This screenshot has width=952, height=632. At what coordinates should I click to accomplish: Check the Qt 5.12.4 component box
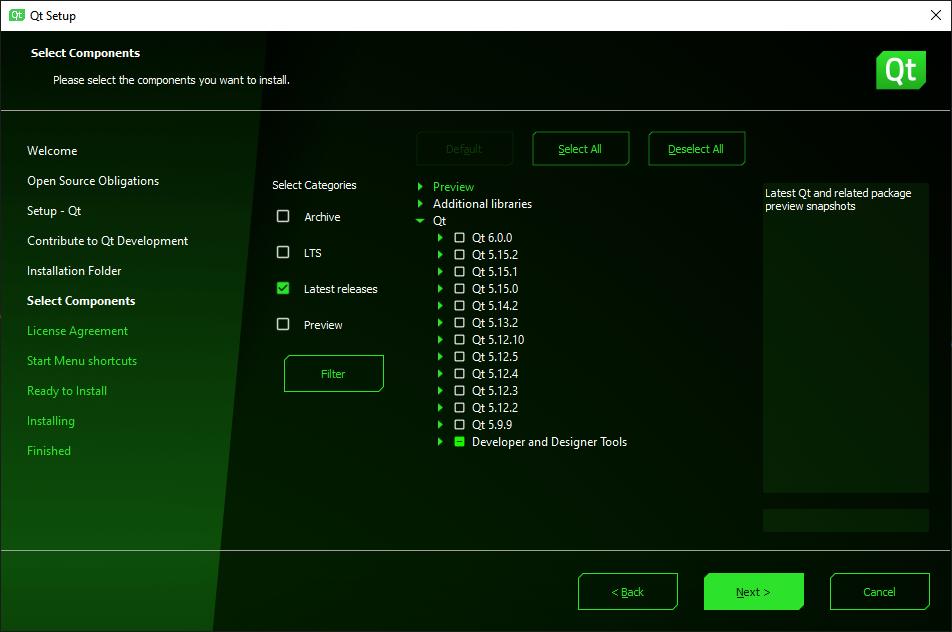click(x=460, y=373)
